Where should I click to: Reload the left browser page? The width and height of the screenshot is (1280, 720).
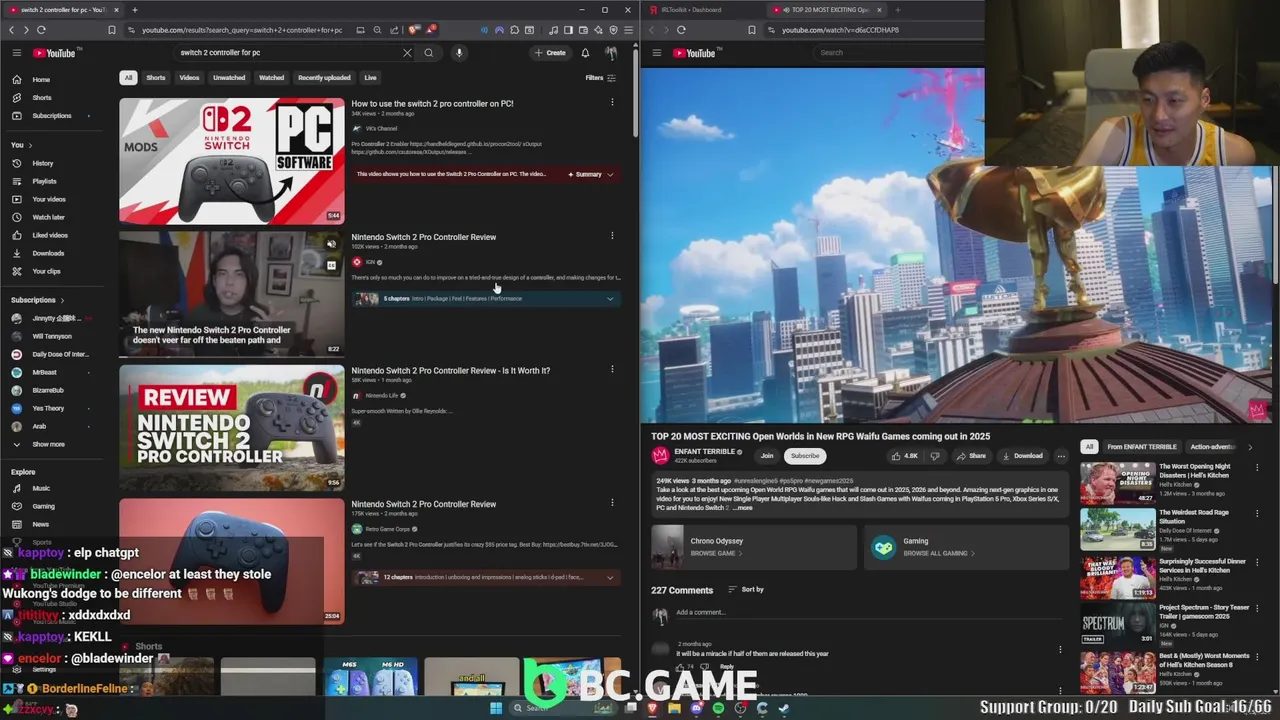[41, 30]
